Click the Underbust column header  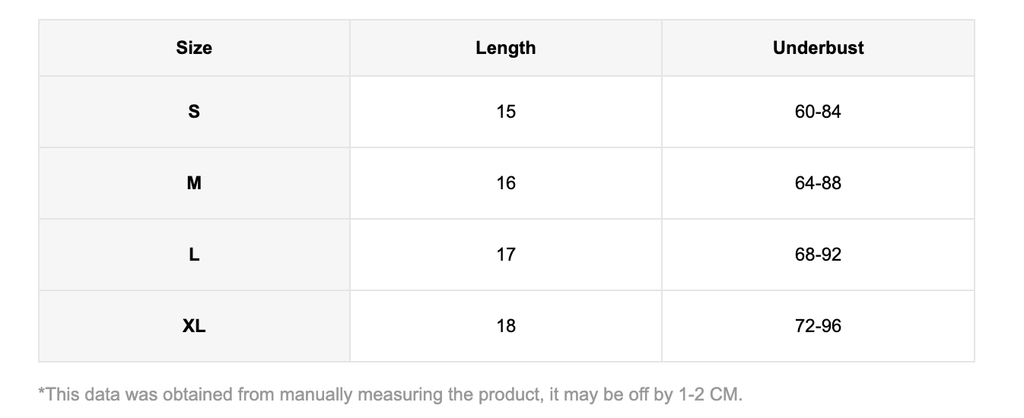click(818, 47)
